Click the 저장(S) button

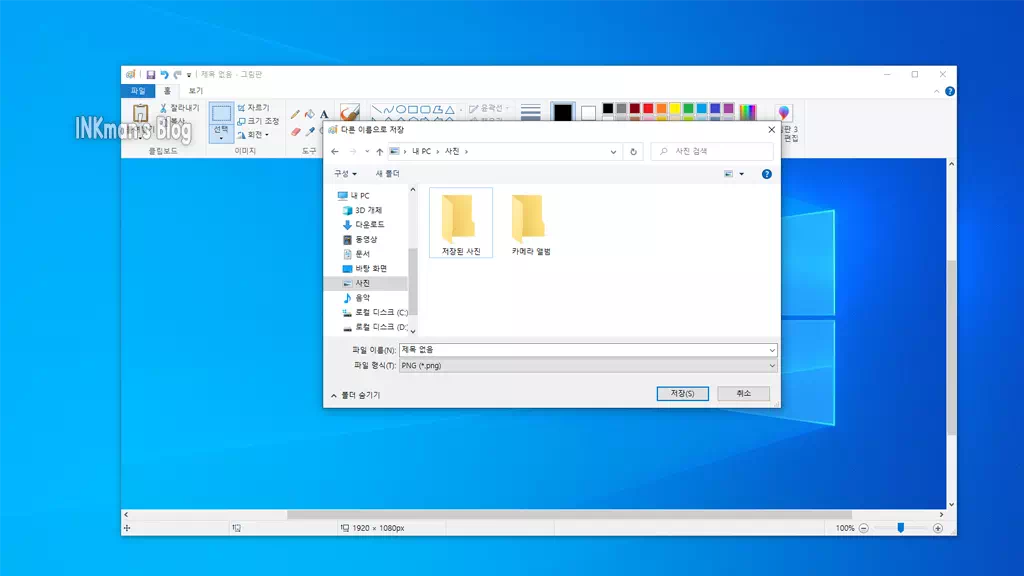[682, 394]
